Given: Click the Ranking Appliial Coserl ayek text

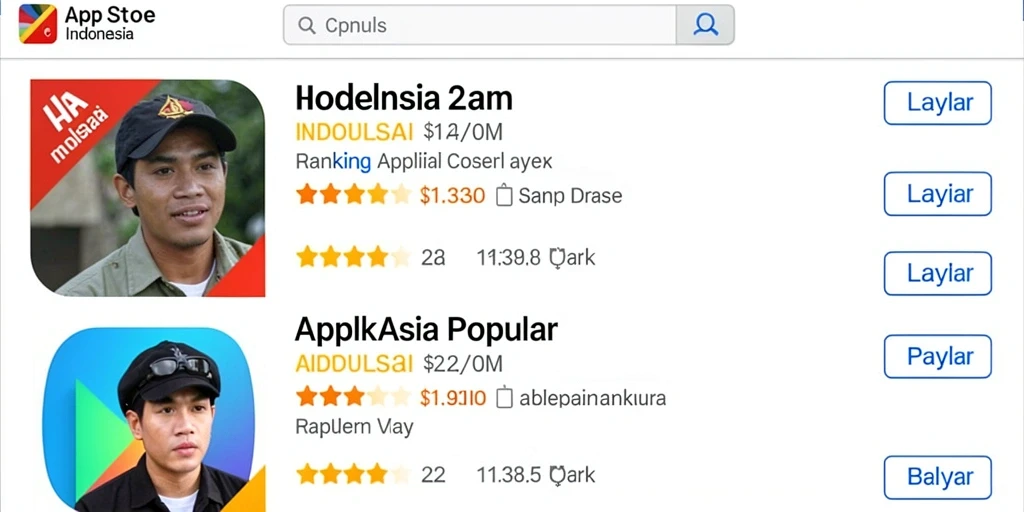Looking at the screenshot, I should 424,161.
